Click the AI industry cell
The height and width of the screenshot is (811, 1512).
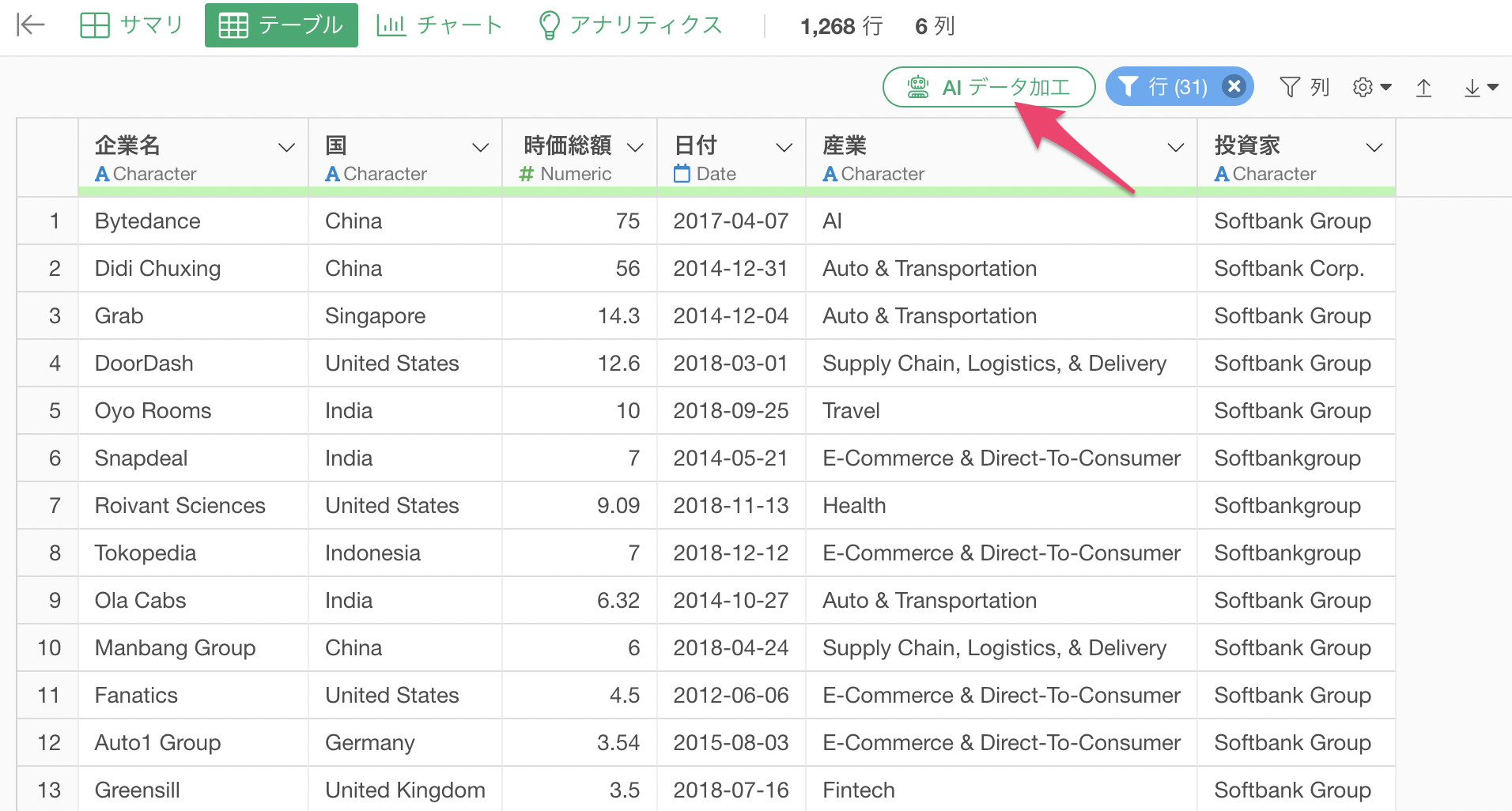[1001, 221]
